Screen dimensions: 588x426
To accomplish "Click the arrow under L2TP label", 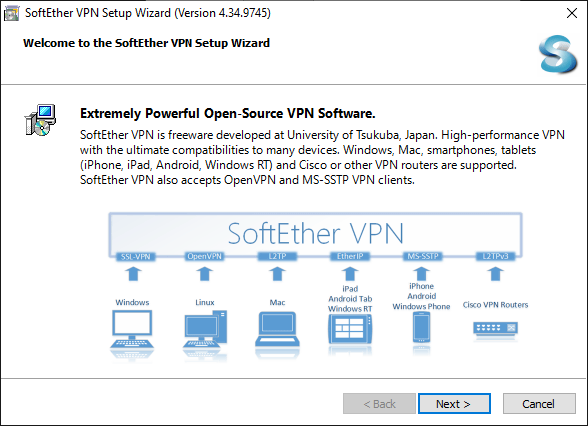I will [x=277, y=274].
